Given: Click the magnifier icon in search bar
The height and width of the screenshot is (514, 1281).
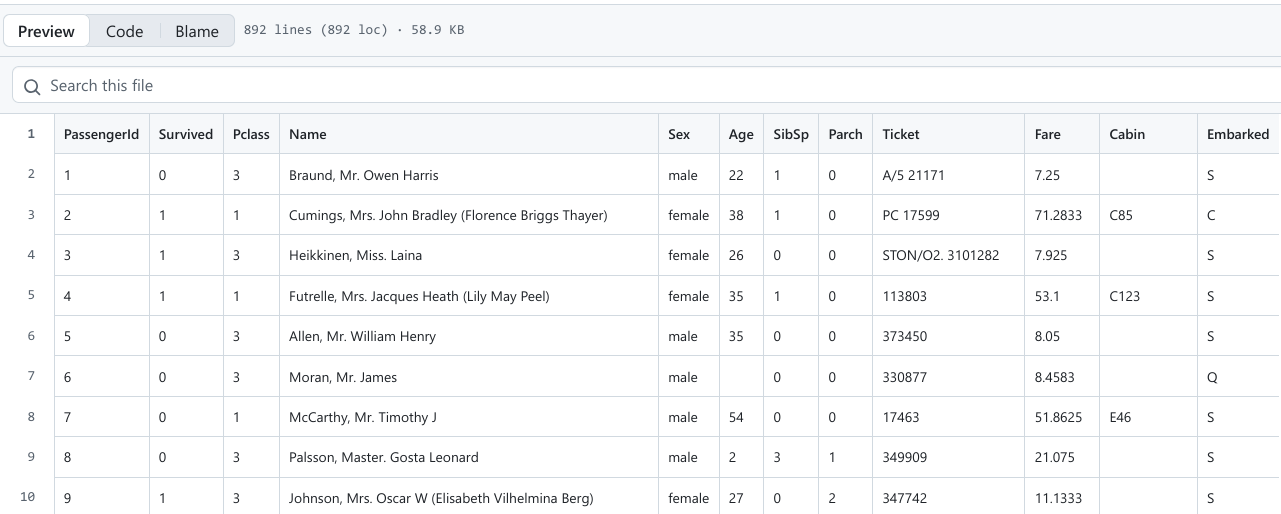Looking at the screenshot, I should (x=32, y=86).
